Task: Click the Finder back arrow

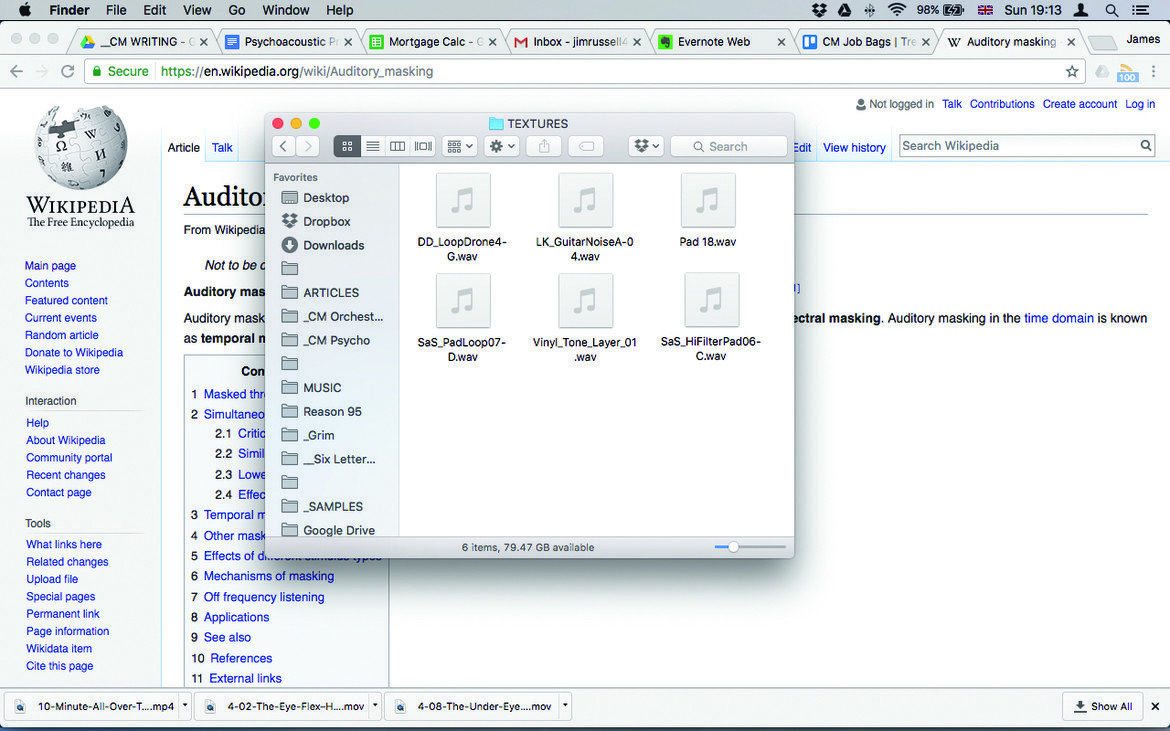Action: pyautogui.click(x=284, y=146)
